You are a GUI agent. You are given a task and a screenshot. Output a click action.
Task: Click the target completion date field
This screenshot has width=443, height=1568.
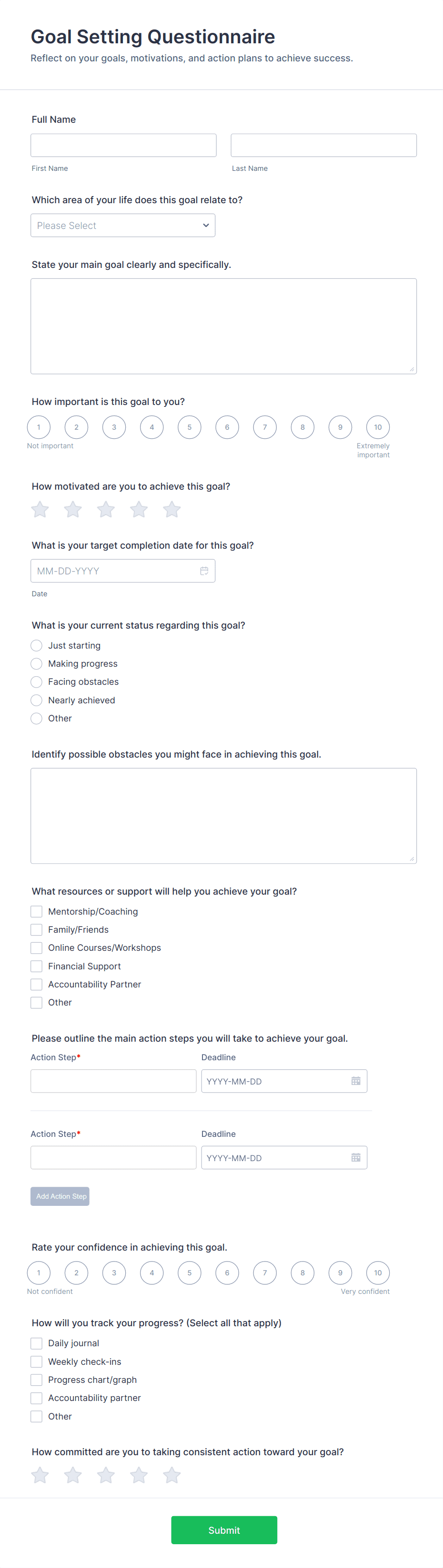pyautogui.click(x=116, y=571)
